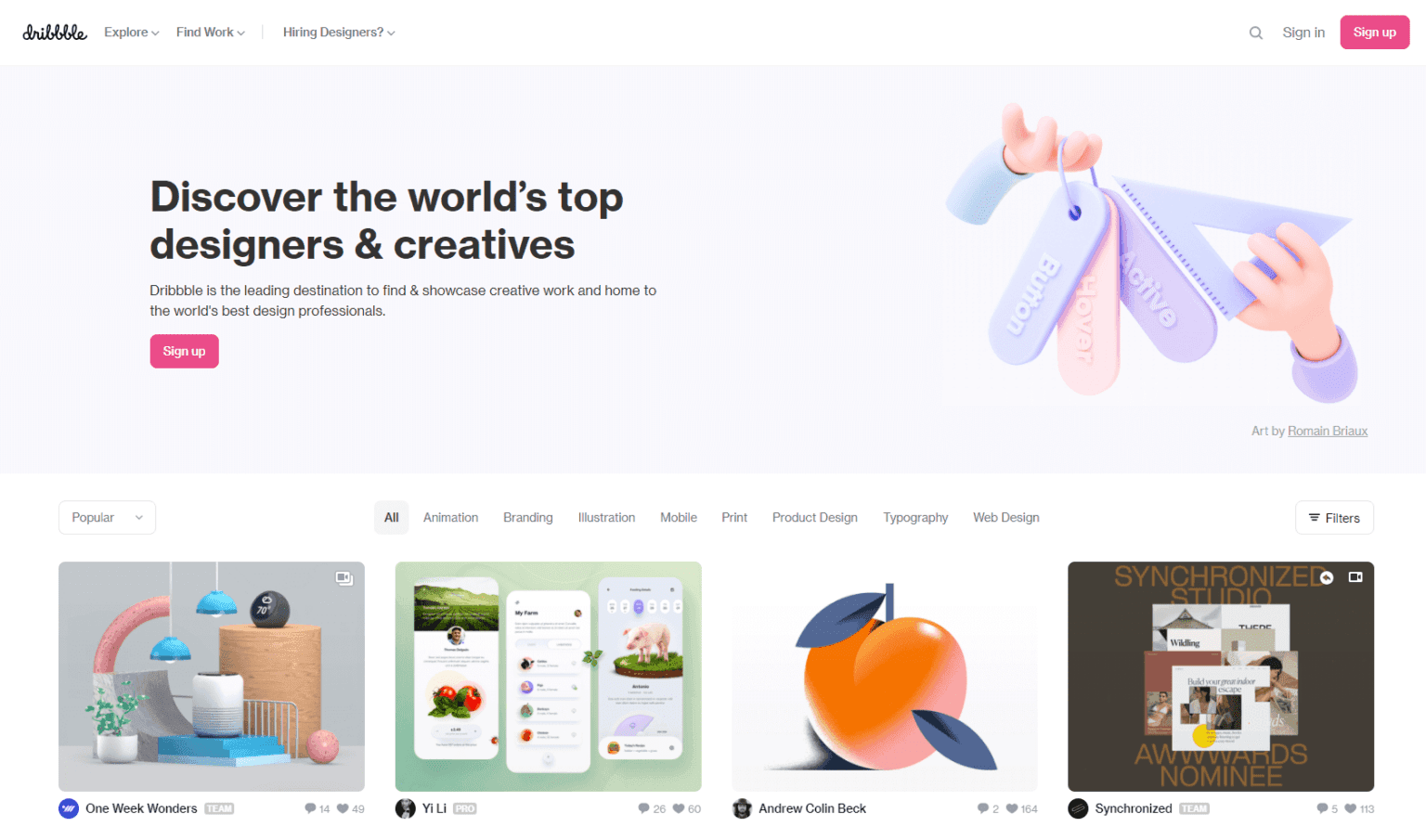The image size is (1426, 840).
Task: Click the hero Sign up button
Action: [x=184, y=352]
